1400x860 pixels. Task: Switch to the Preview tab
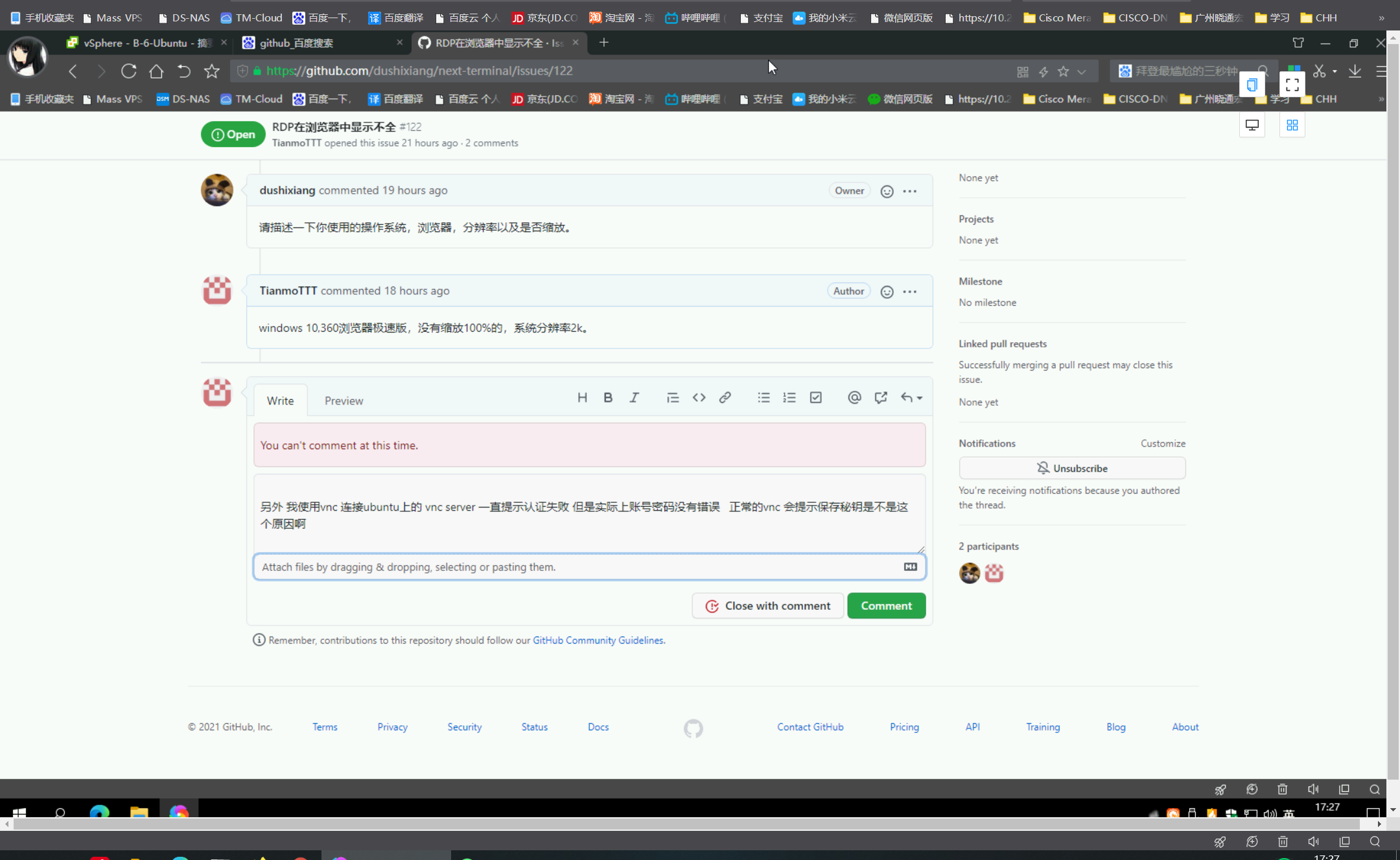pyautogui.click(x=344, y=400)
